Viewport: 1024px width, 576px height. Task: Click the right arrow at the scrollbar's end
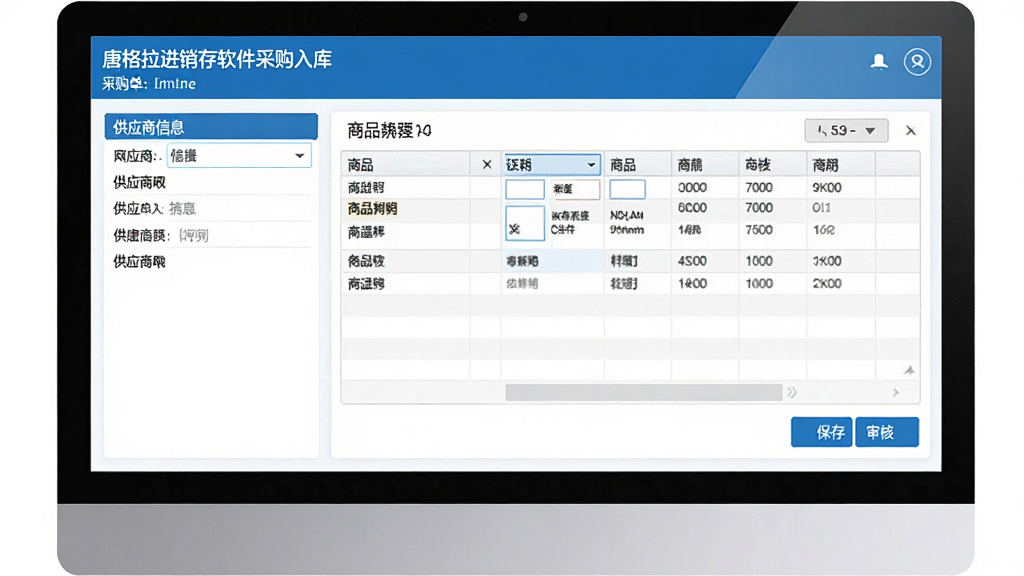pyautogui.click(x=896, y=392)
